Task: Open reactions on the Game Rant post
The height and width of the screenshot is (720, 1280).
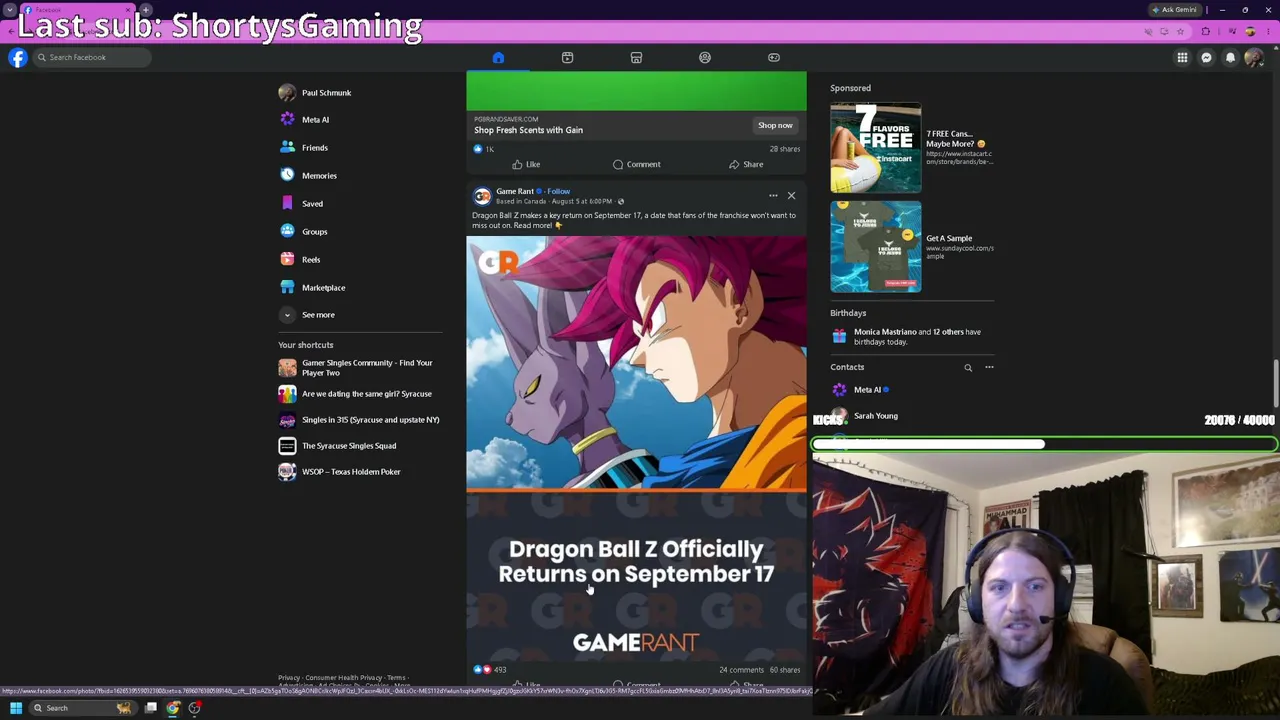Action: pyautogui.click(x=490, y=670)
